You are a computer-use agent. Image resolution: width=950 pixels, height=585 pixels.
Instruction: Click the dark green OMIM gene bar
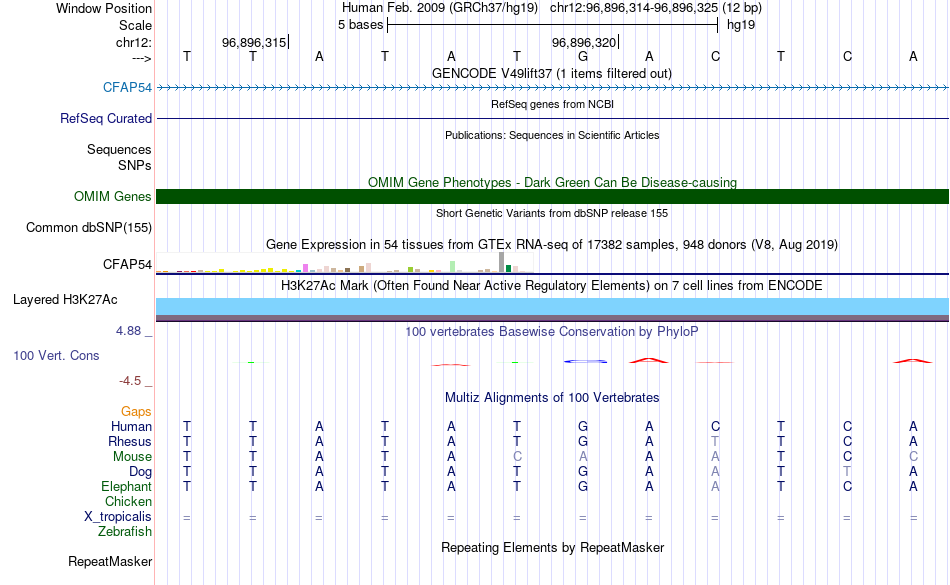coord(553,196)
